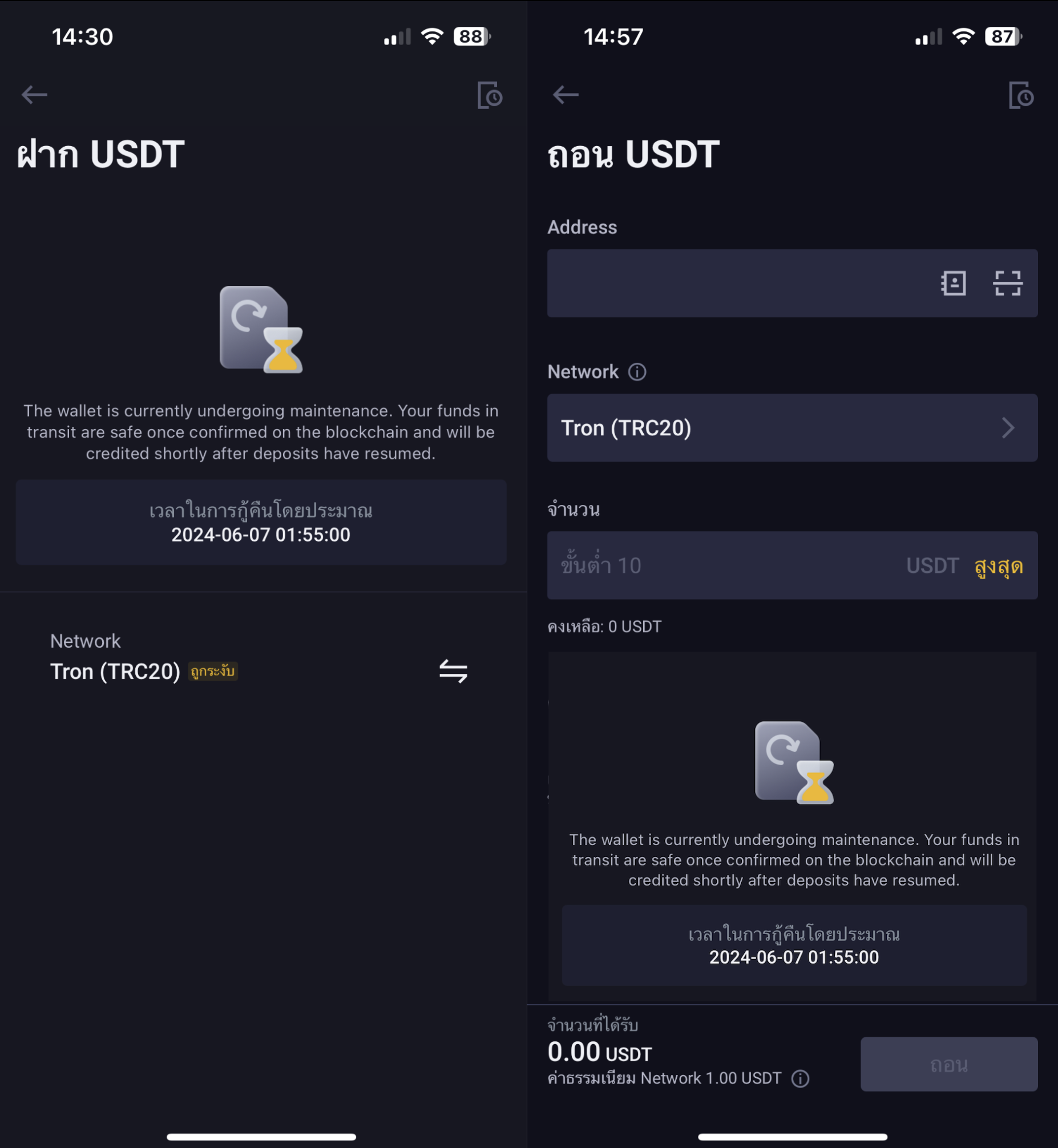1058x1148 pixels.
Task: Tap the yellow ถูกระงับ suspended badge
Action: pyautogui.click(x=213, y=671)
